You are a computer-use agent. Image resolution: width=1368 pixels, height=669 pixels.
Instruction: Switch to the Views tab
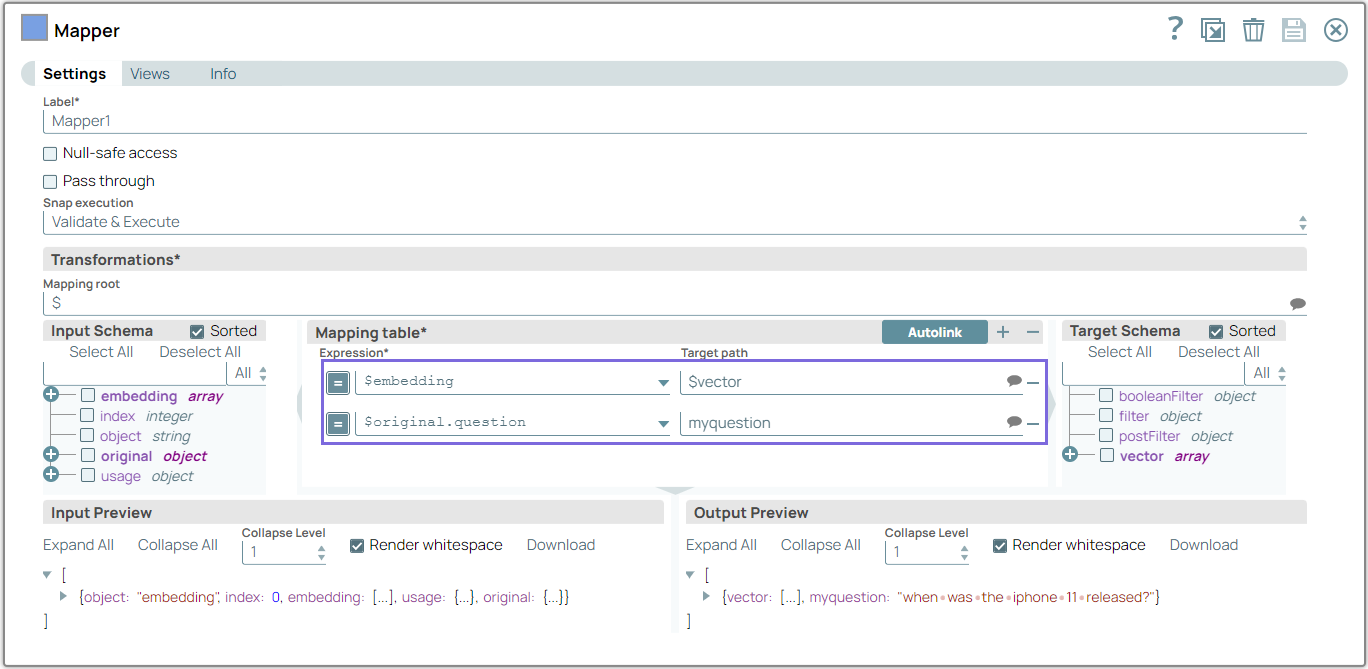tap(149, 73)
